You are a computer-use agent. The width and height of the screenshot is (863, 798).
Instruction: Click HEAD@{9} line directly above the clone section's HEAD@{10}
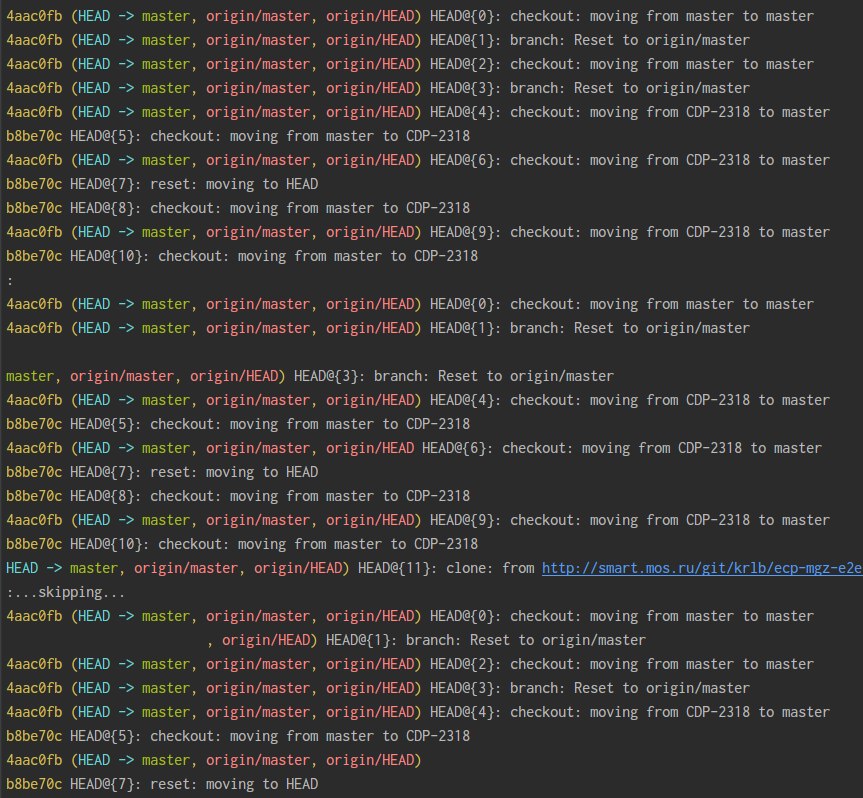[418, 520]
